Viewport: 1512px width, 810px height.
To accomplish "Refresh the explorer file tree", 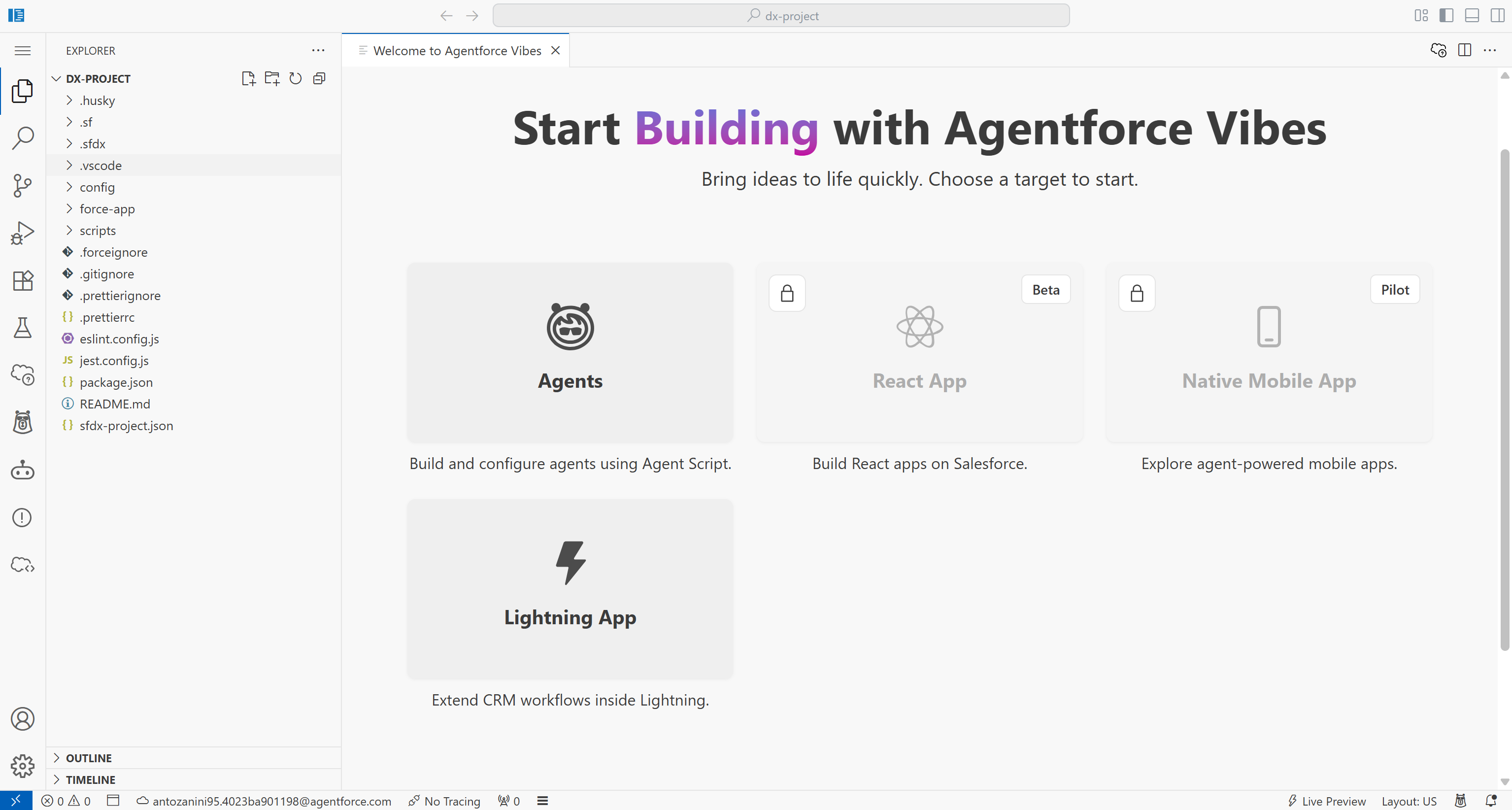I will [295, 79].
